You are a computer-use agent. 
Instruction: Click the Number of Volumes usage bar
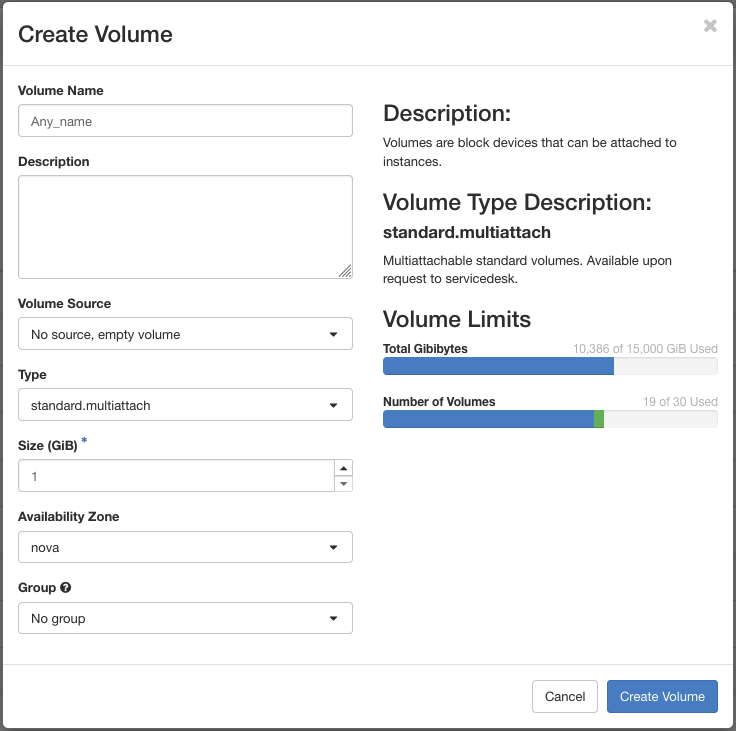(550, 419)
